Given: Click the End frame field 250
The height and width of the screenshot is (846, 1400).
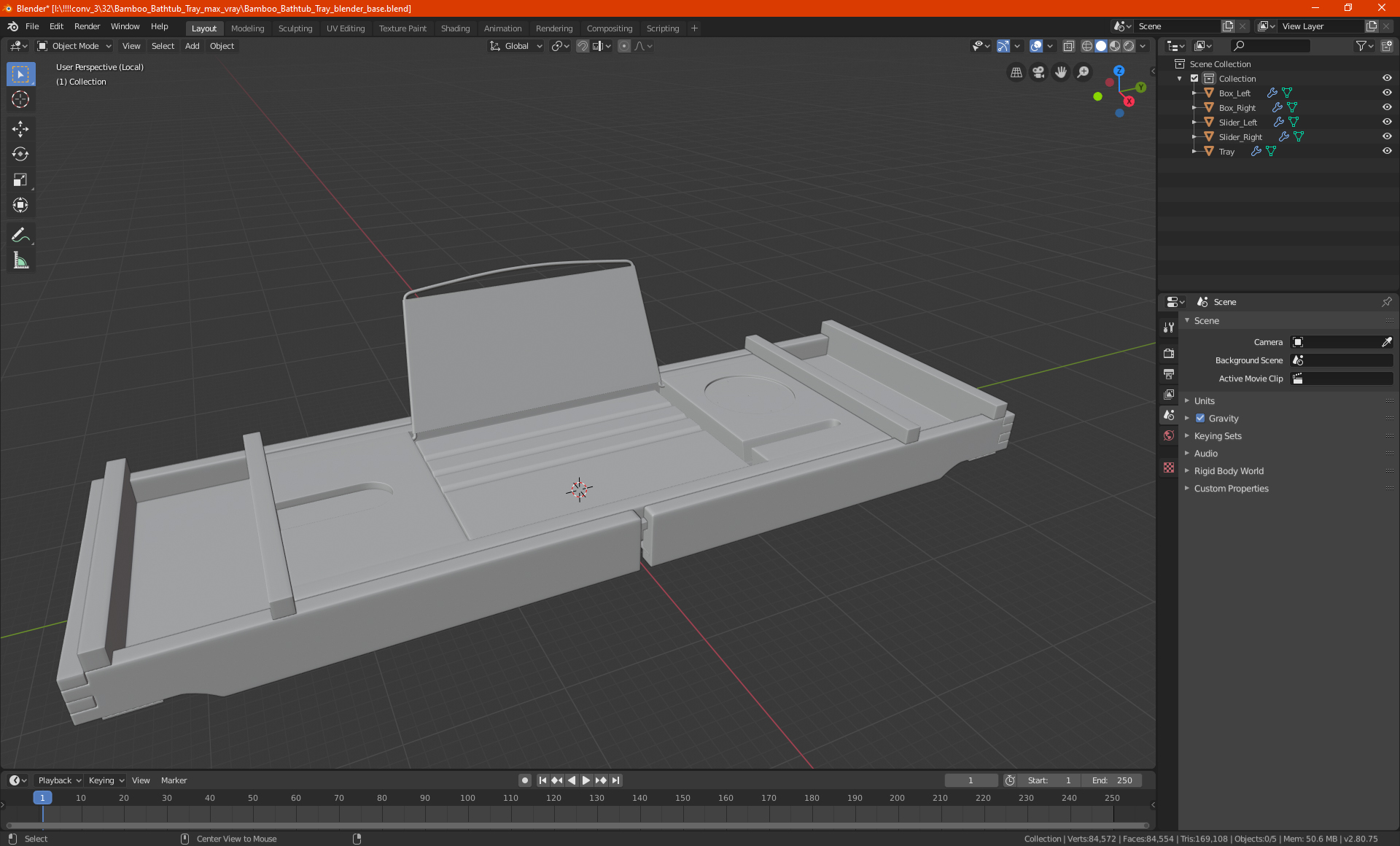Looking at the screenshot, I should click(1112, 780).
